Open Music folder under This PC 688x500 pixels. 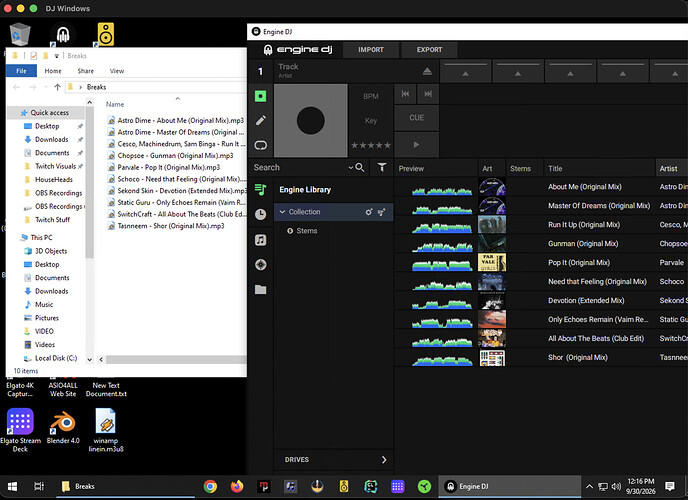click(43, 304)
